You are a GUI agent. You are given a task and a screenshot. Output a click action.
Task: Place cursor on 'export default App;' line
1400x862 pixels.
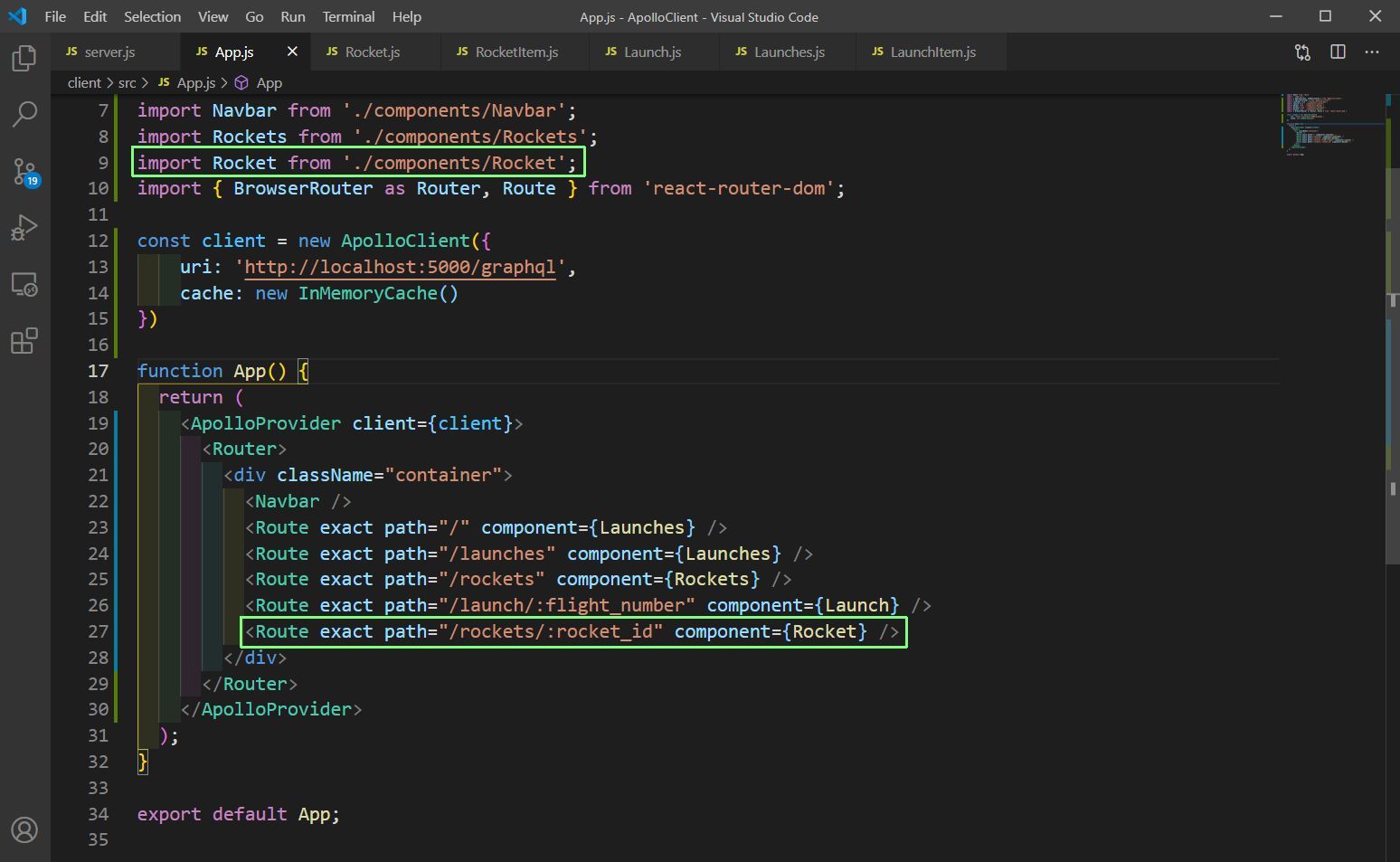(238, 814)
